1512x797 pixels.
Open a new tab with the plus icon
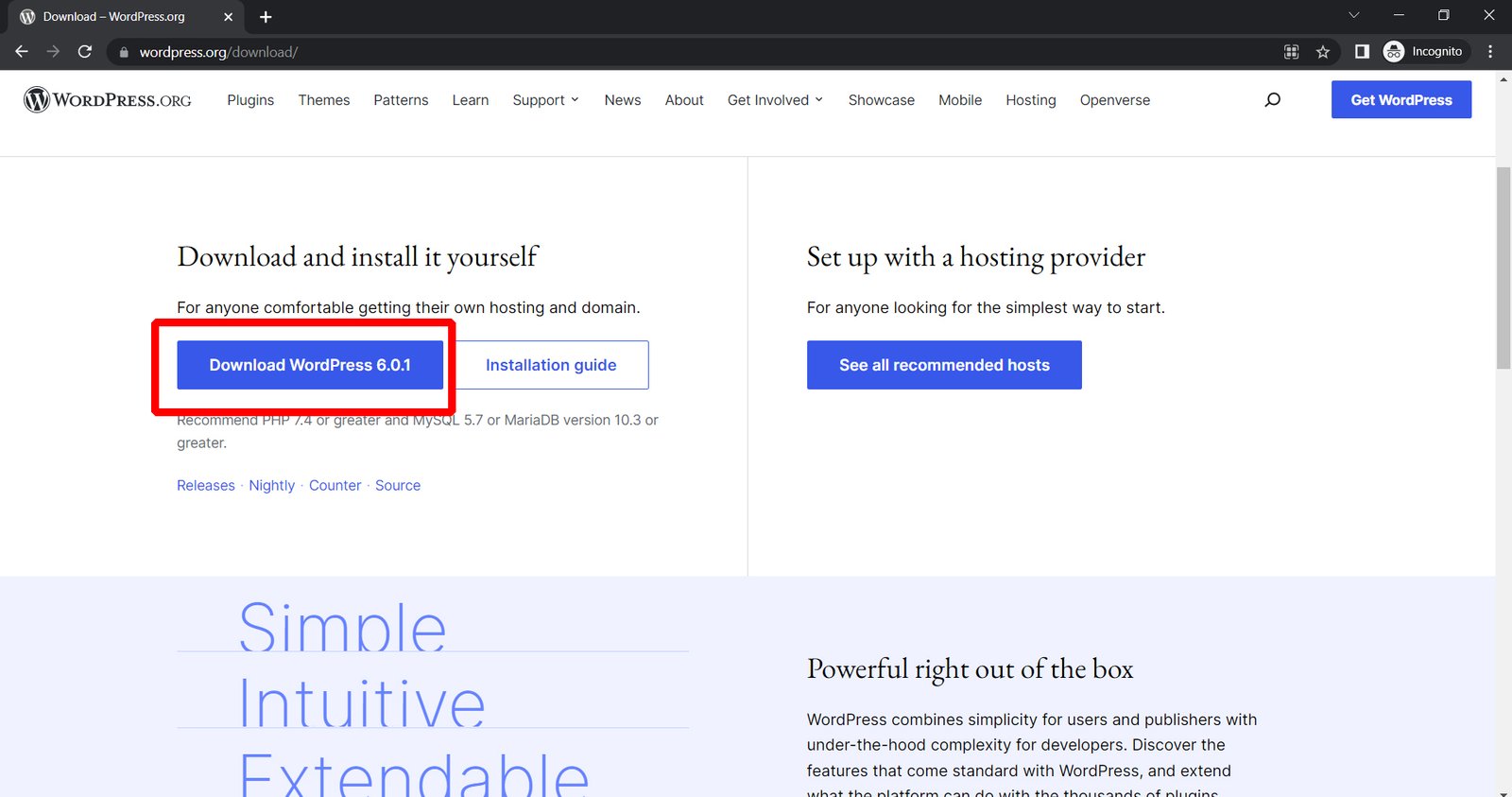tap(266, 17)
